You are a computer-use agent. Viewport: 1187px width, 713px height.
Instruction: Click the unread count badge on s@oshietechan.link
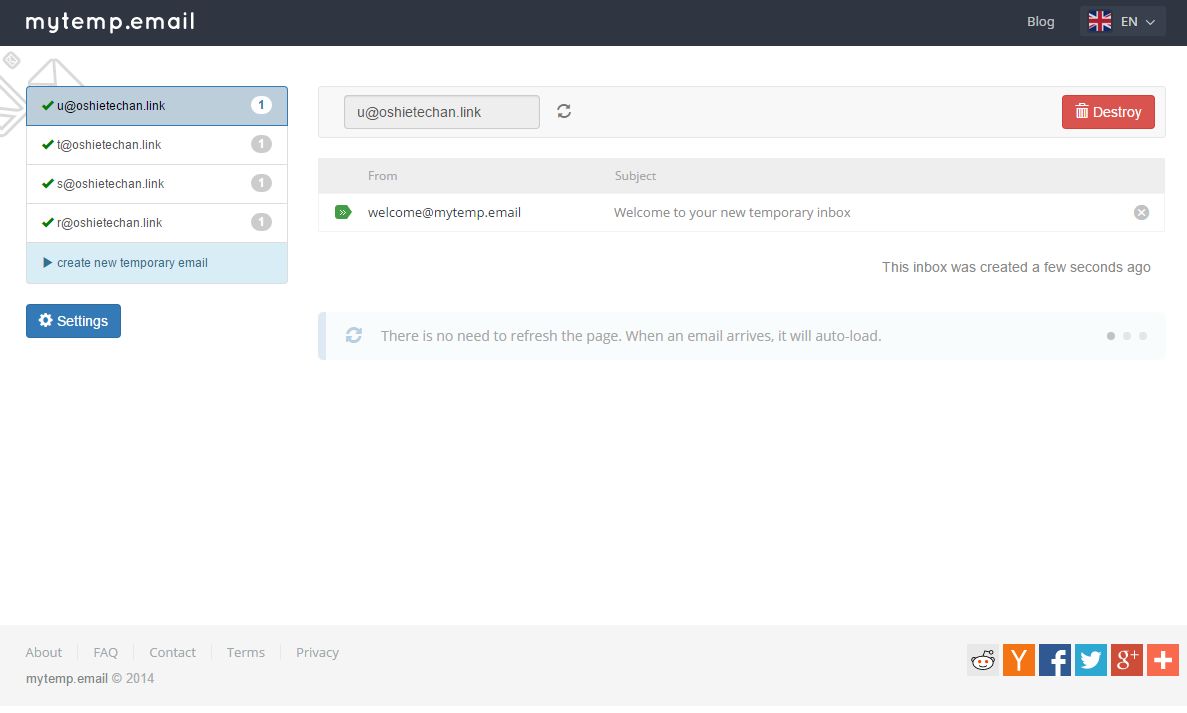click(x=261, y=183)
